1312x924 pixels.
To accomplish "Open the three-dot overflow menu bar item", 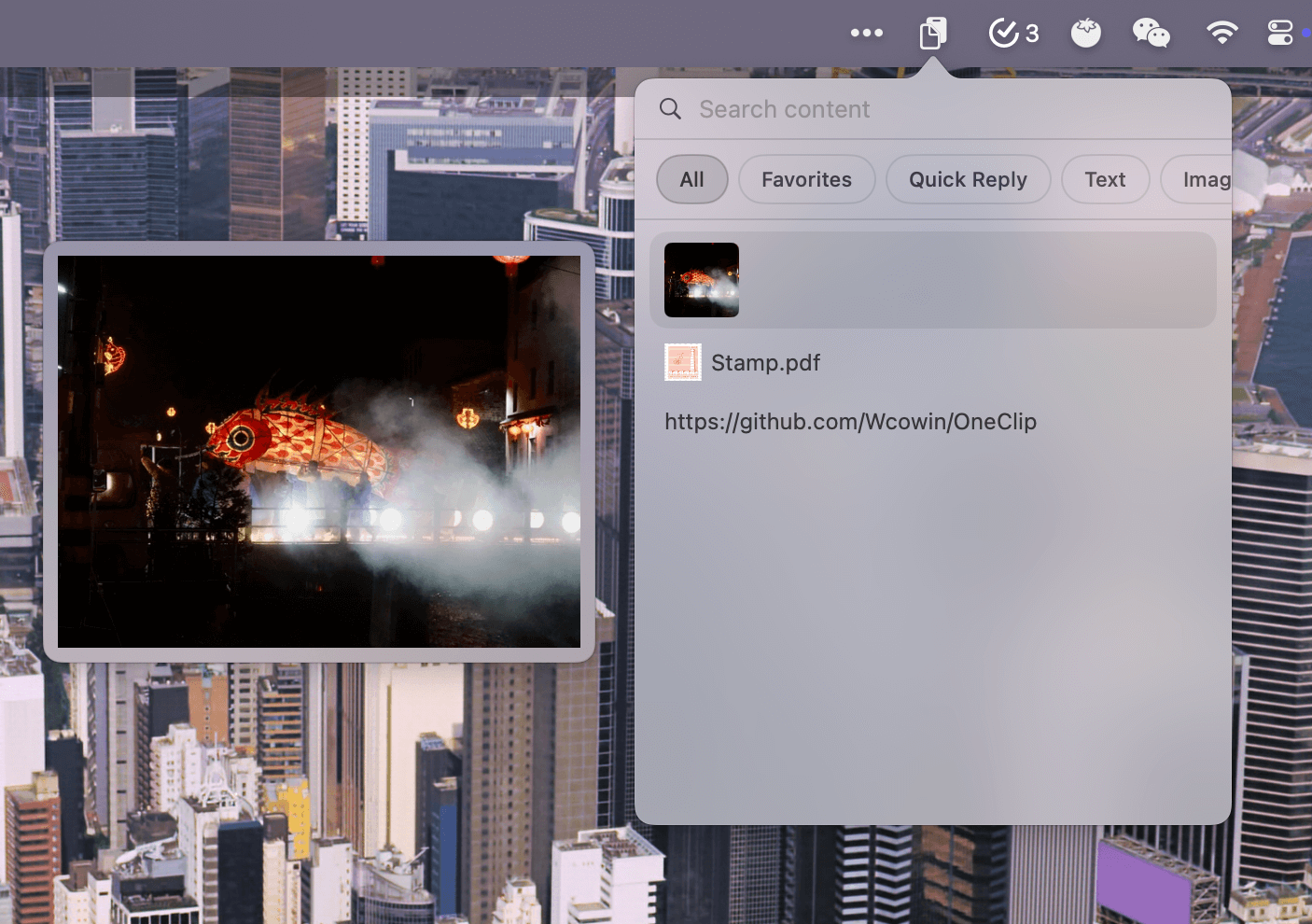I will pos(866,33).
